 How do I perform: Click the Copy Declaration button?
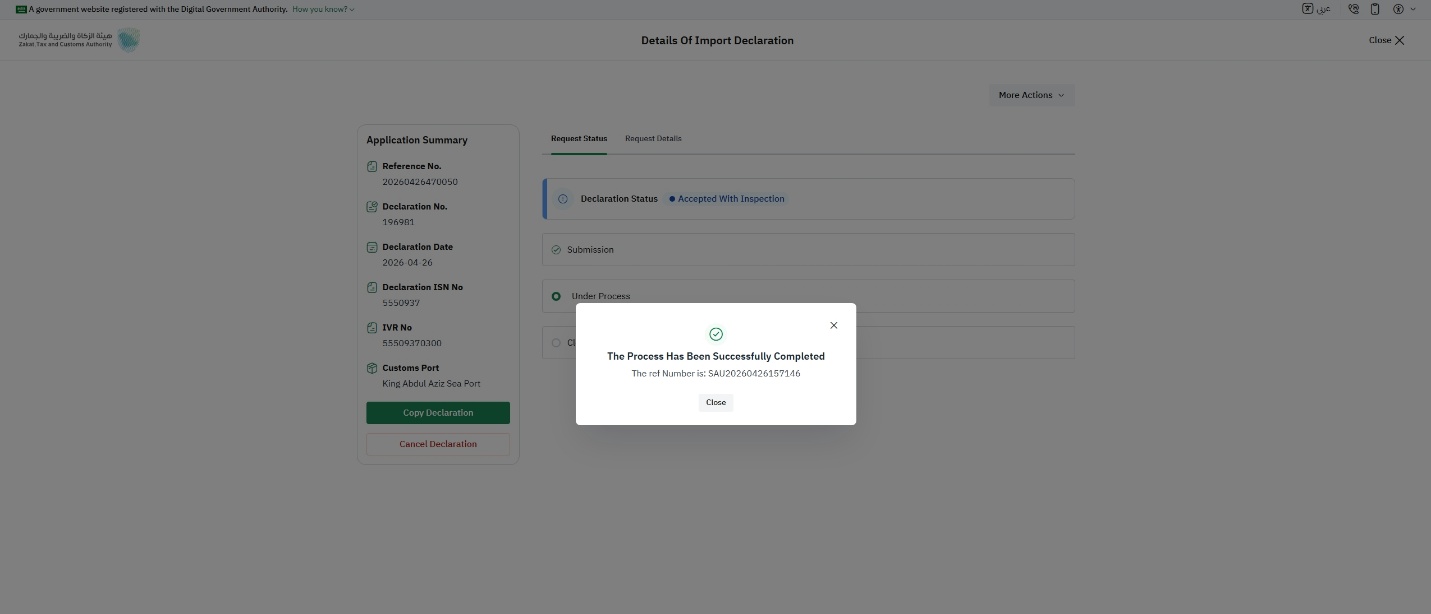438,413
